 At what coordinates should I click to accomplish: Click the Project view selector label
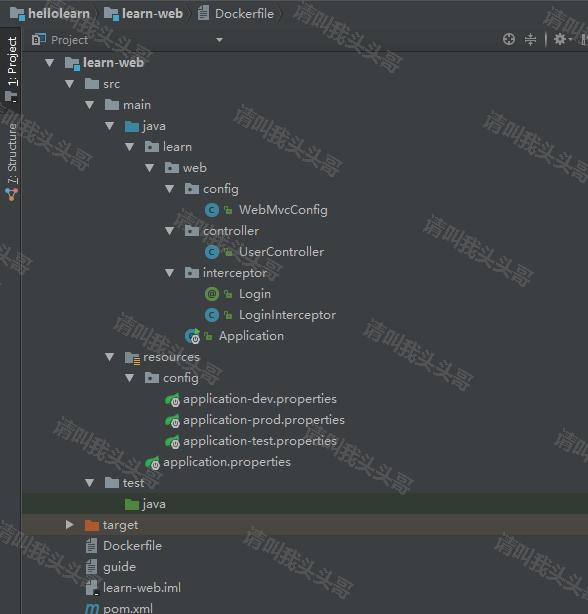pyautogui.click(x=69, y=40)
